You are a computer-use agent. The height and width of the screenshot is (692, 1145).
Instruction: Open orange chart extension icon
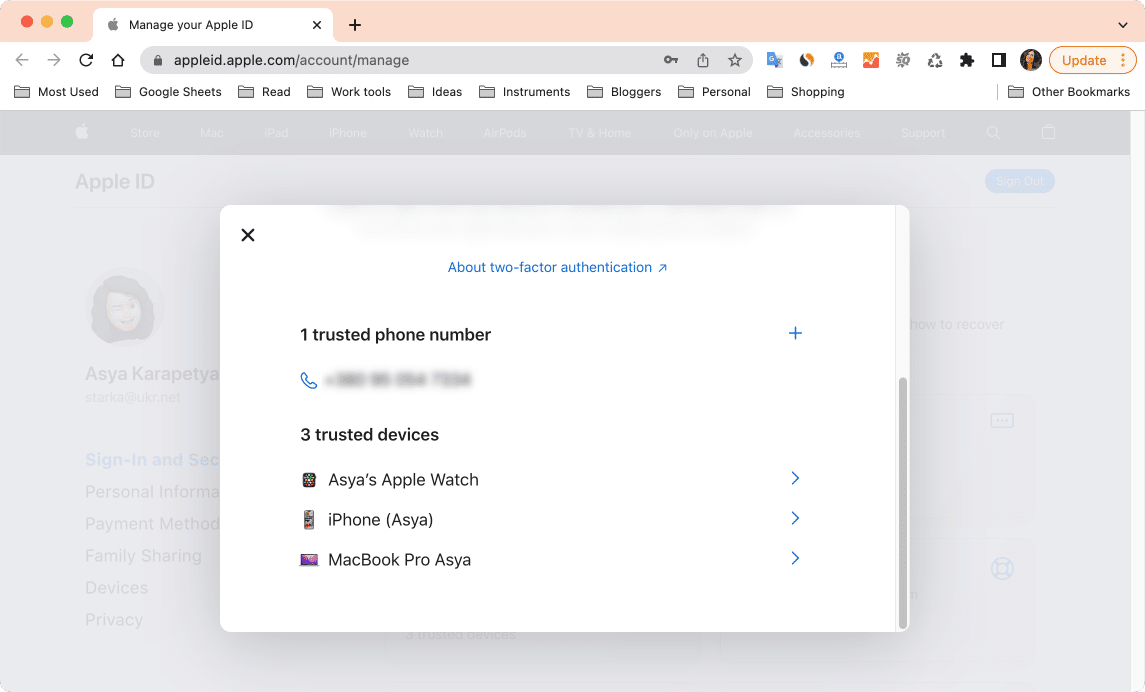870,60
